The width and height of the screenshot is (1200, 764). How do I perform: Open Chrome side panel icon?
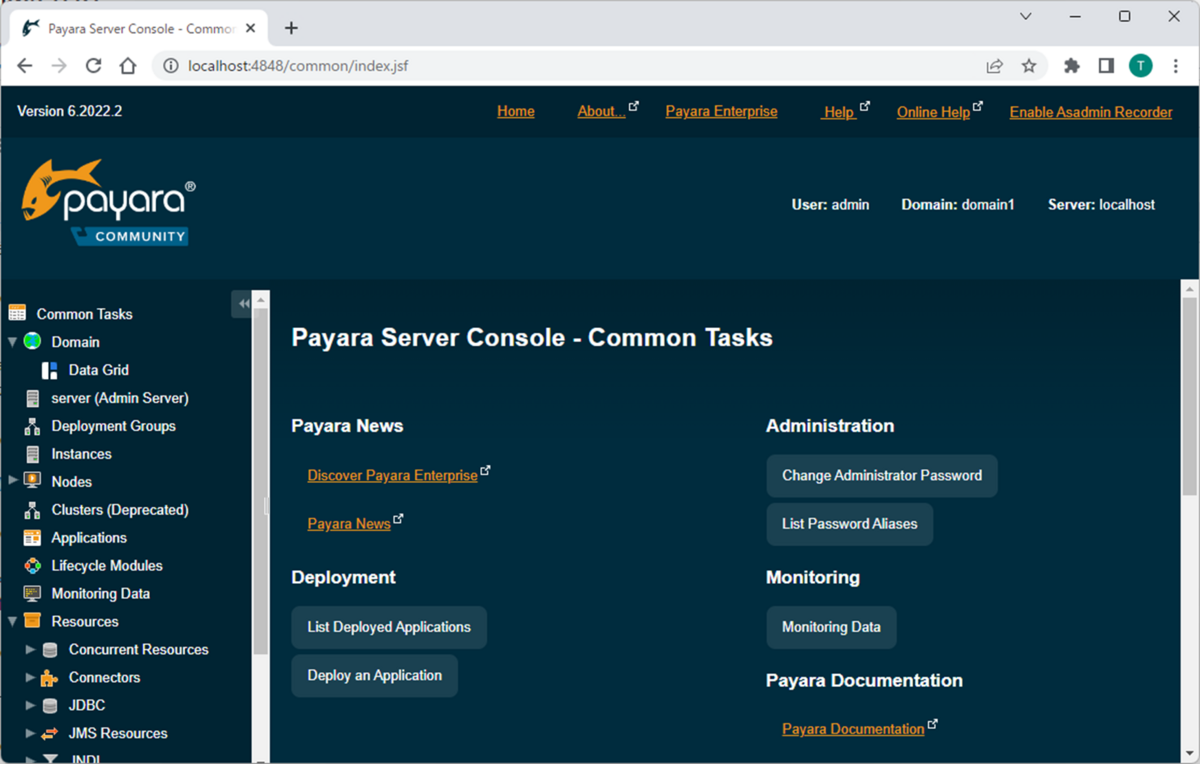pos(1106,66)
